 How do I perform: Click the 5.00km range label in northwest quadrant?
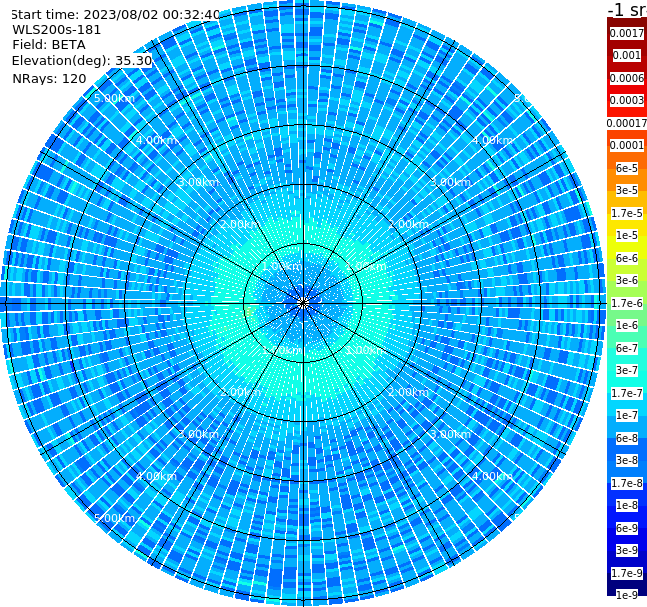114,99
